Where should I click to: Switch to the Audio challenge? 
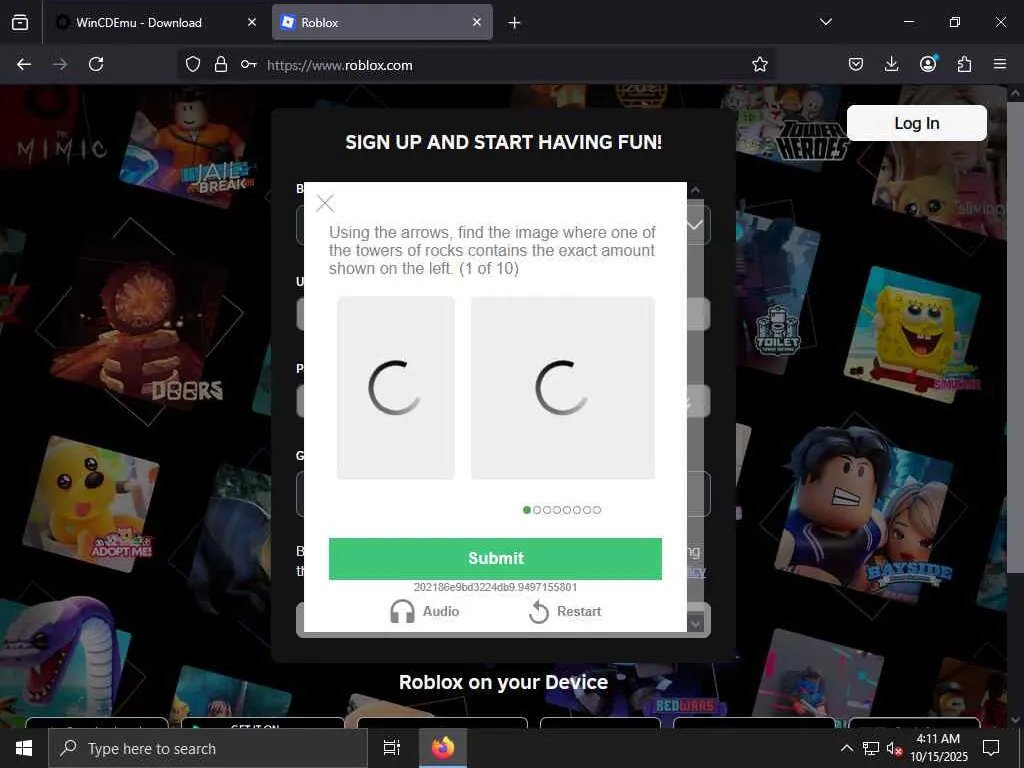coord(424,612)
